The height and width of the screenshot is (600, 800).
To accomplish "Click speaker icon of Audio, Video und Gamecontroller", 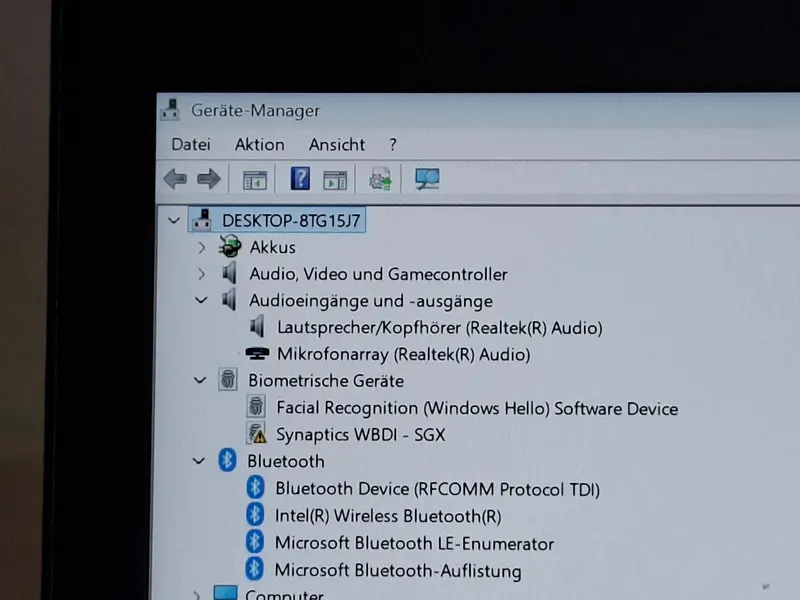I will [230, 273].
